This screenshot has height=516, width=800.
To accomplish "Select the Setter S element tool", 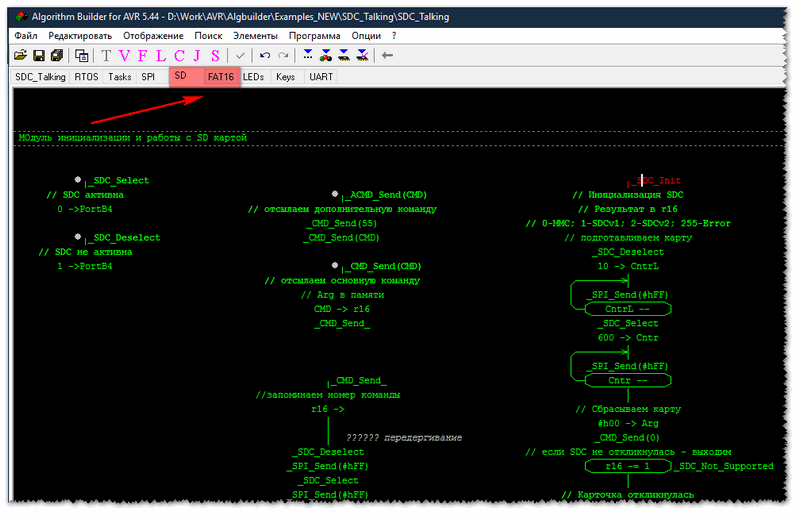I will pyautogui.click(x=215, y=55).
